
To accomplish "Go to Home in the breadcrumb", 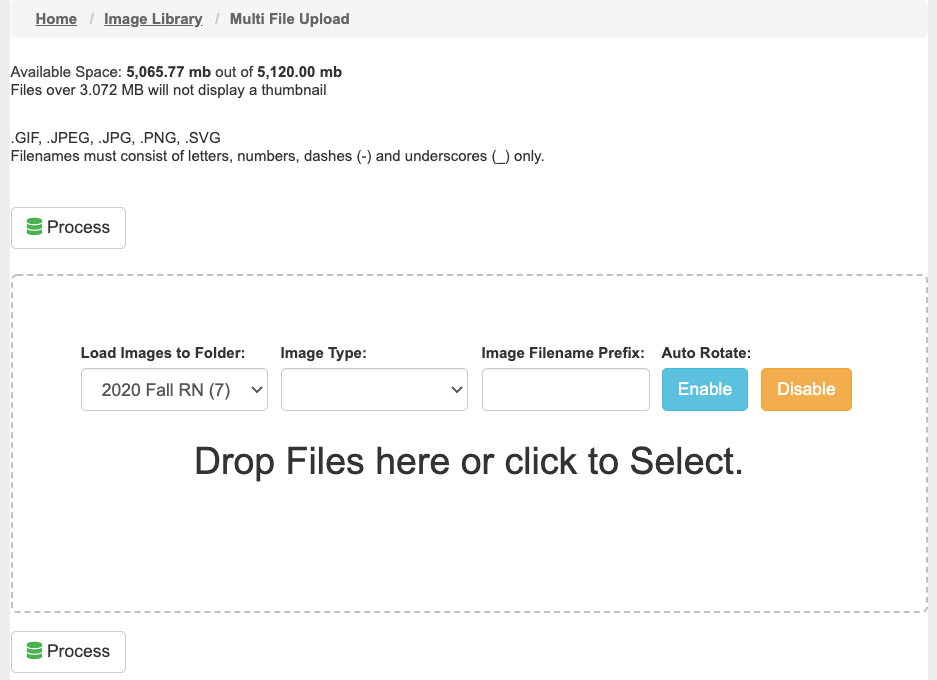I will coord(56,19).
